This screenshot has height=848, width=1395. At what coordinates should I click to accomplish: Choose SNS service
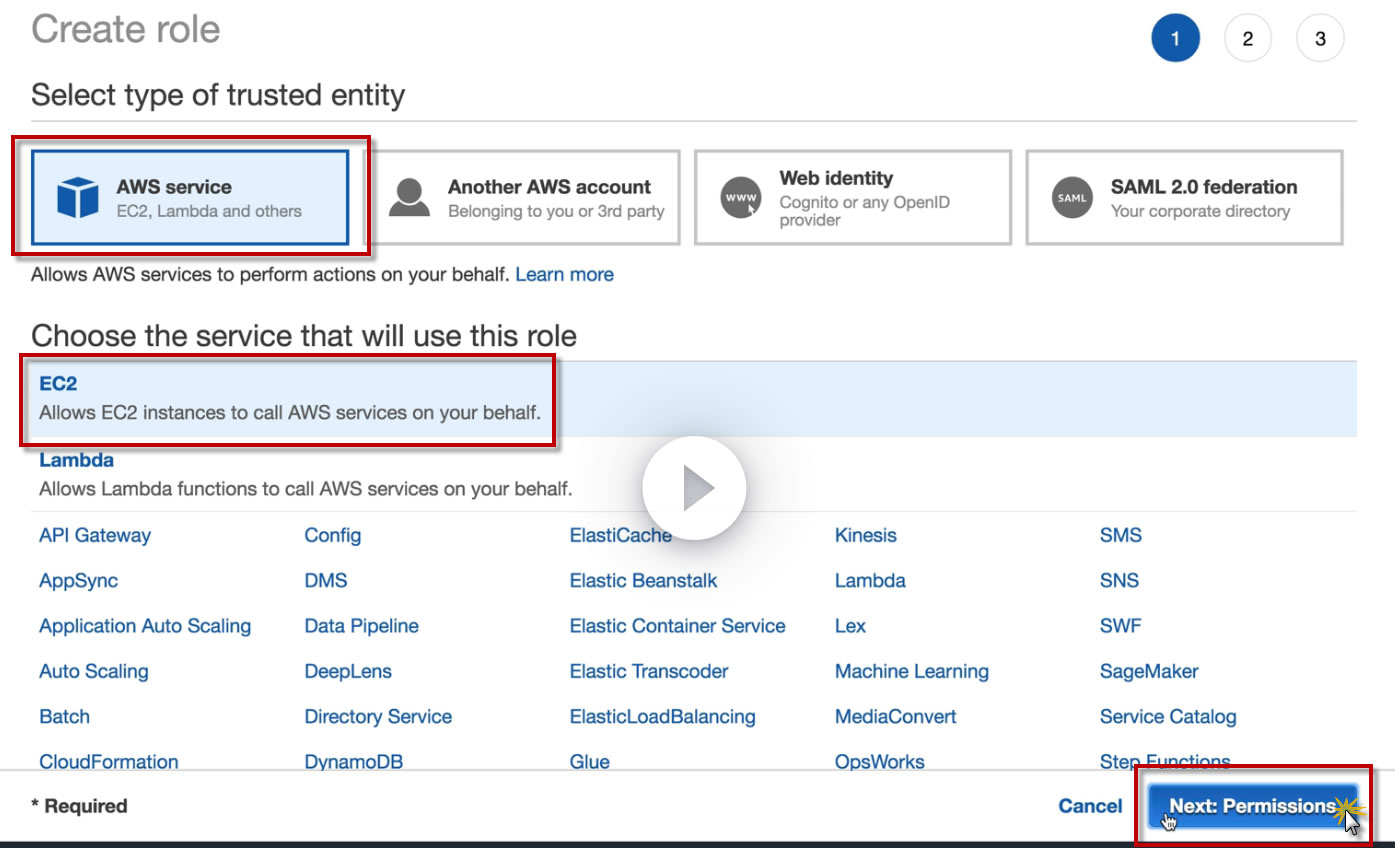click(x=1120, y=581)
